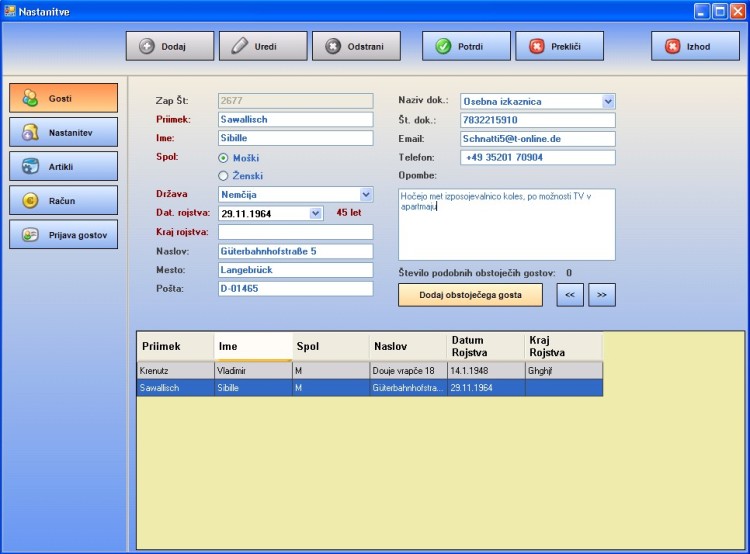Click the Uredi pencil icon
Viewport: 750px width, 554px height.
tap(236, 46)
